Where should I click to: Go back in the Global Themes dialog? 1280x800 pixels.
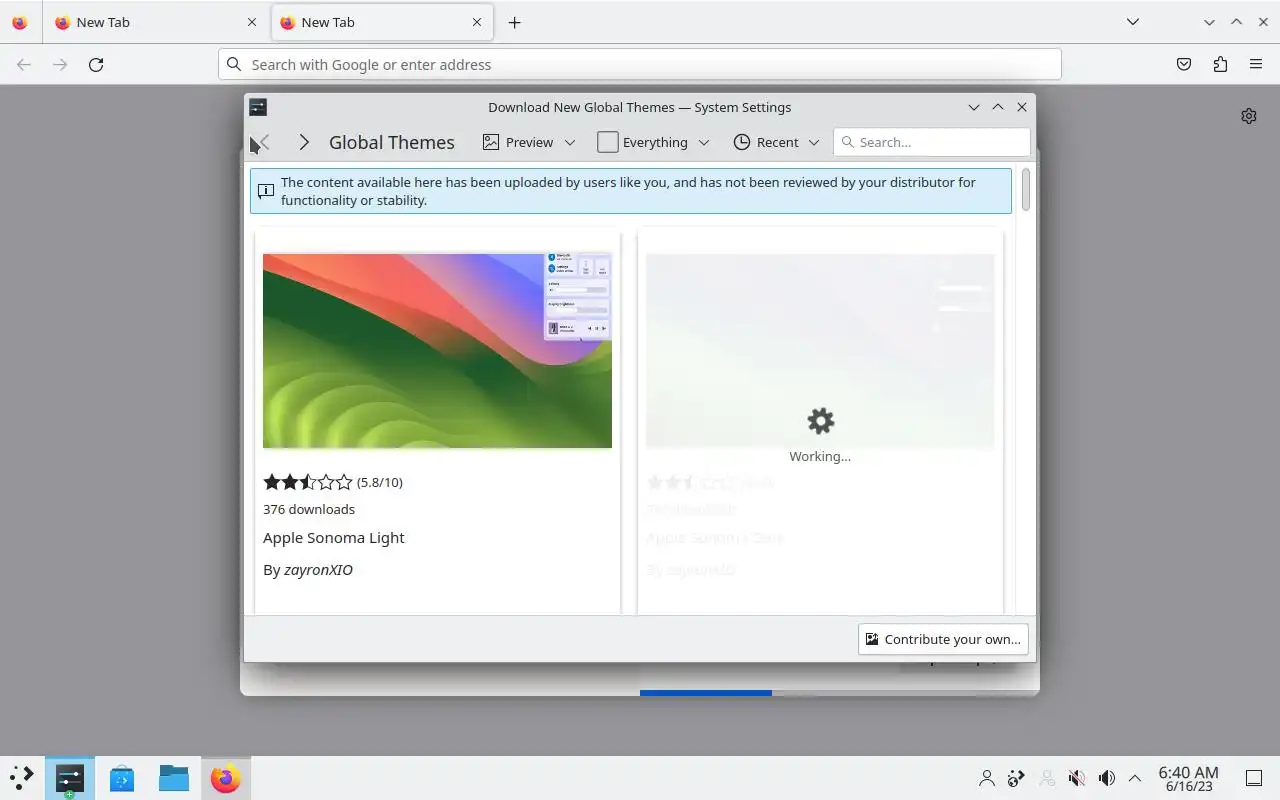(264, 142)
